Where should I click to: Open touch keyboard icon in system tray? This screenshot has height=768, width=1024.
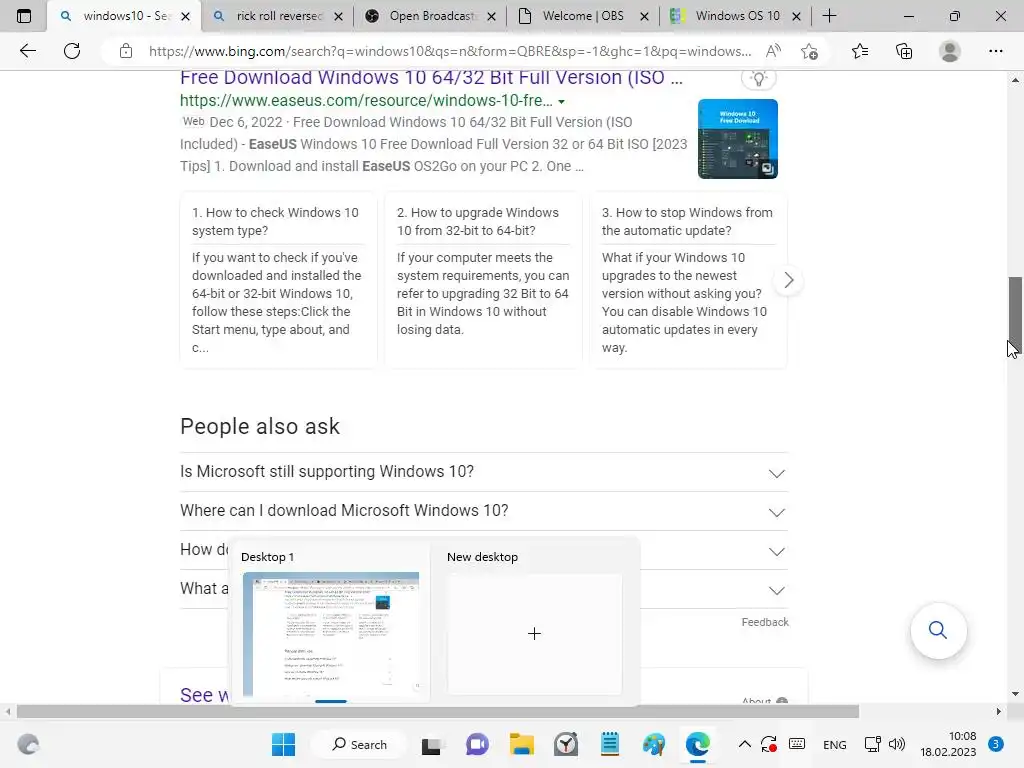point(797,744)
